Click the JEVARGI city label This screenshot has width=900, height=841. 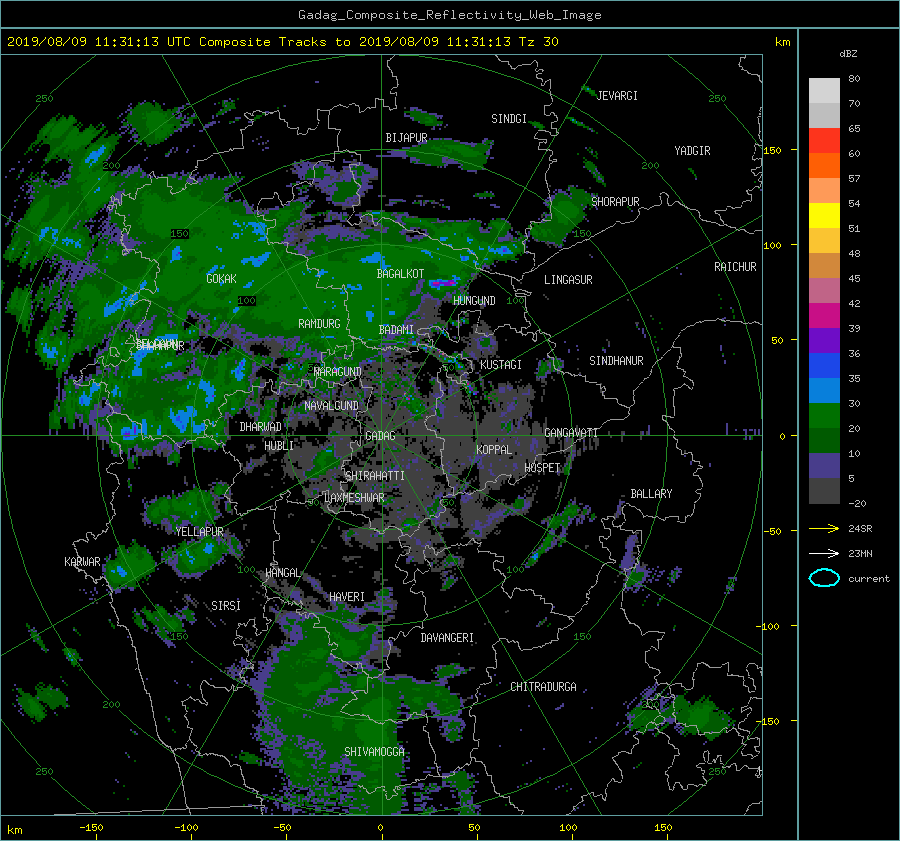617,96
